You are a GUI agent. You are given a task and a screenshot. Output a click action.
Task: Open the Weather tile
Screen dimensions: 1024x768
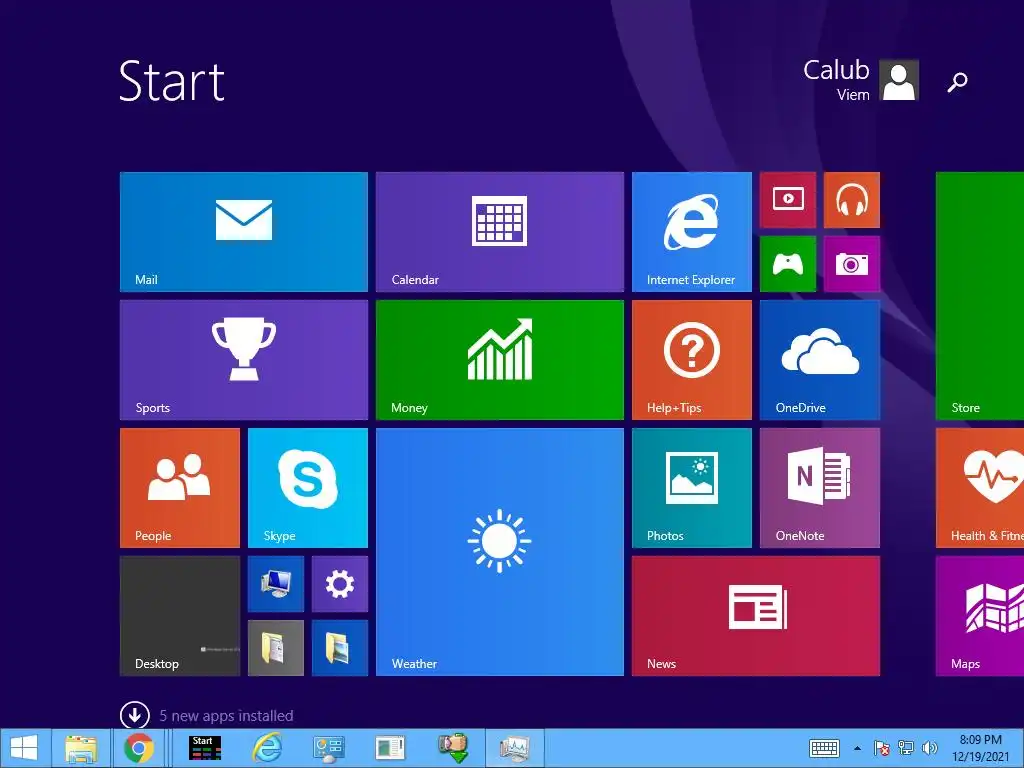500,552
